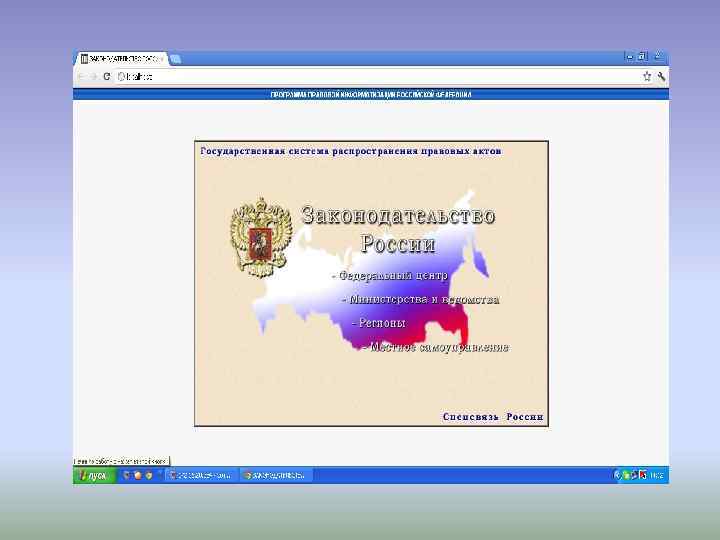Viewport: 720px width, 540px height.
Task: Reload the page with the refresh icon
Action: [x=107, y=77]
